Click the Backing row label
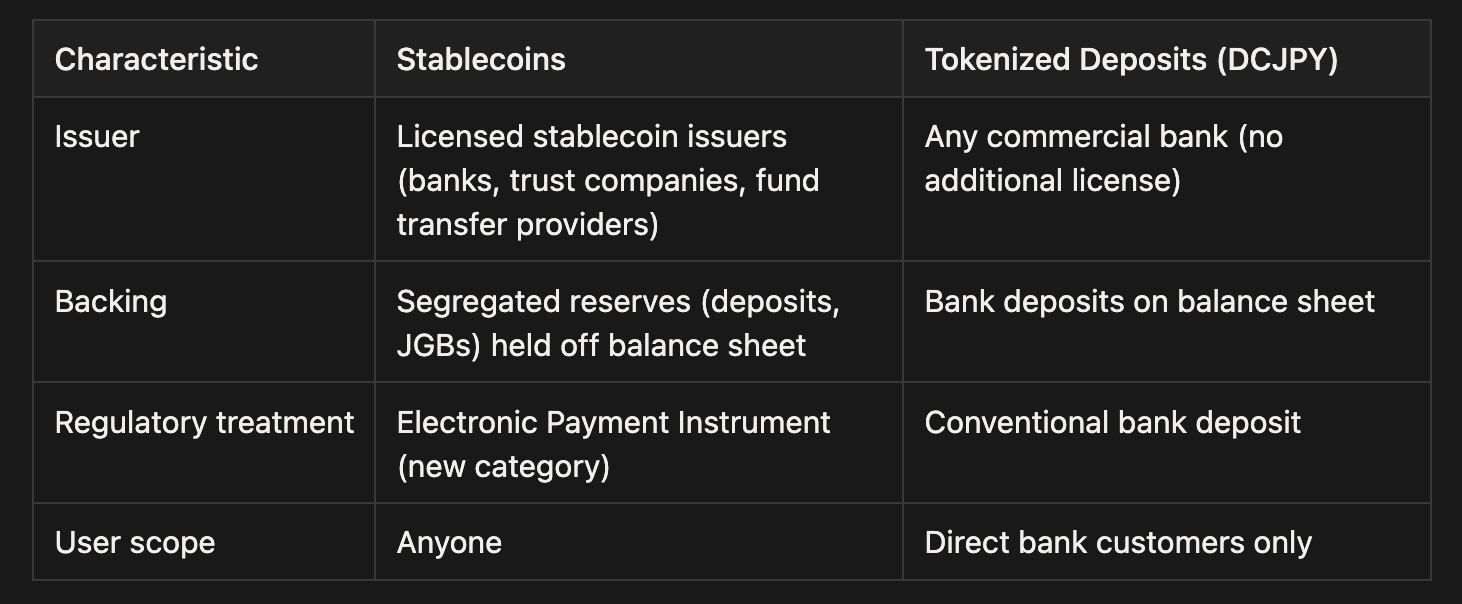Viewport: 1462px width, 604px height. click(x=111, y=302)
